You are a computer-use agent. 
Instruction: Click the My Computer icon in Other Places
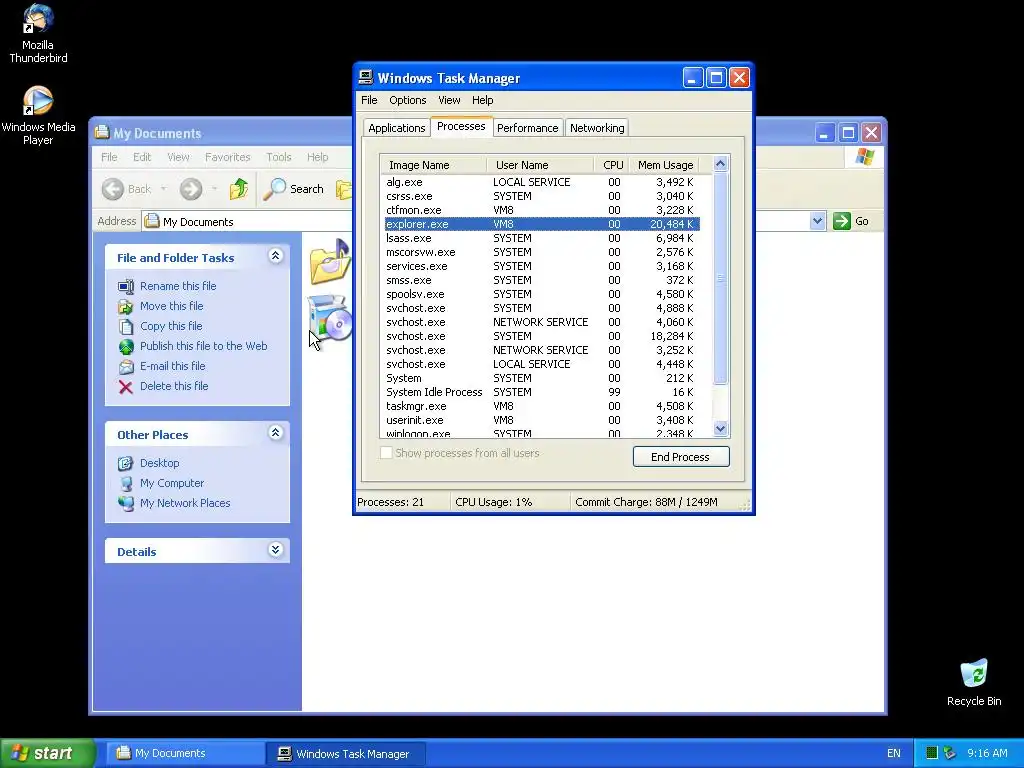point(126,483)
